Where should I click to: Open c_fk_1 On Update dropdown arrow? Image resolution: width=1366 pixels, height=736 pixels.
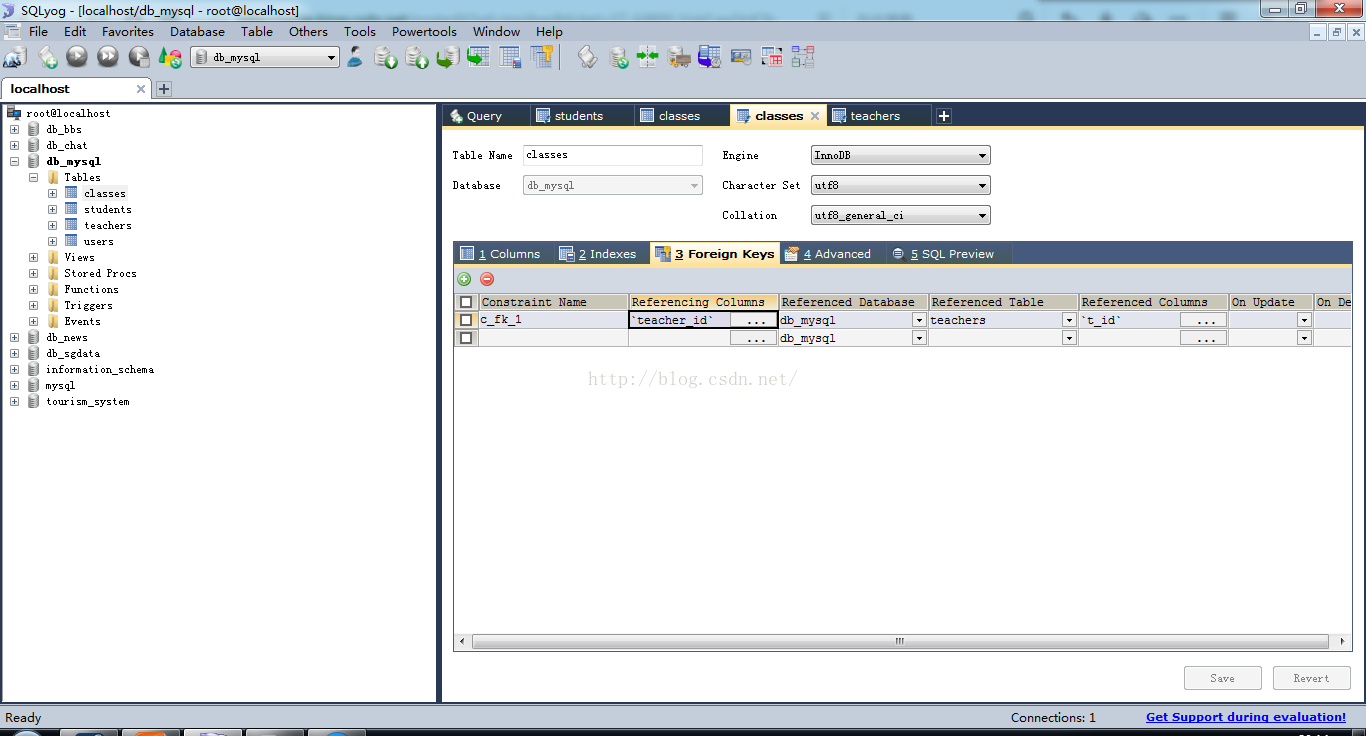point(1304,320)
